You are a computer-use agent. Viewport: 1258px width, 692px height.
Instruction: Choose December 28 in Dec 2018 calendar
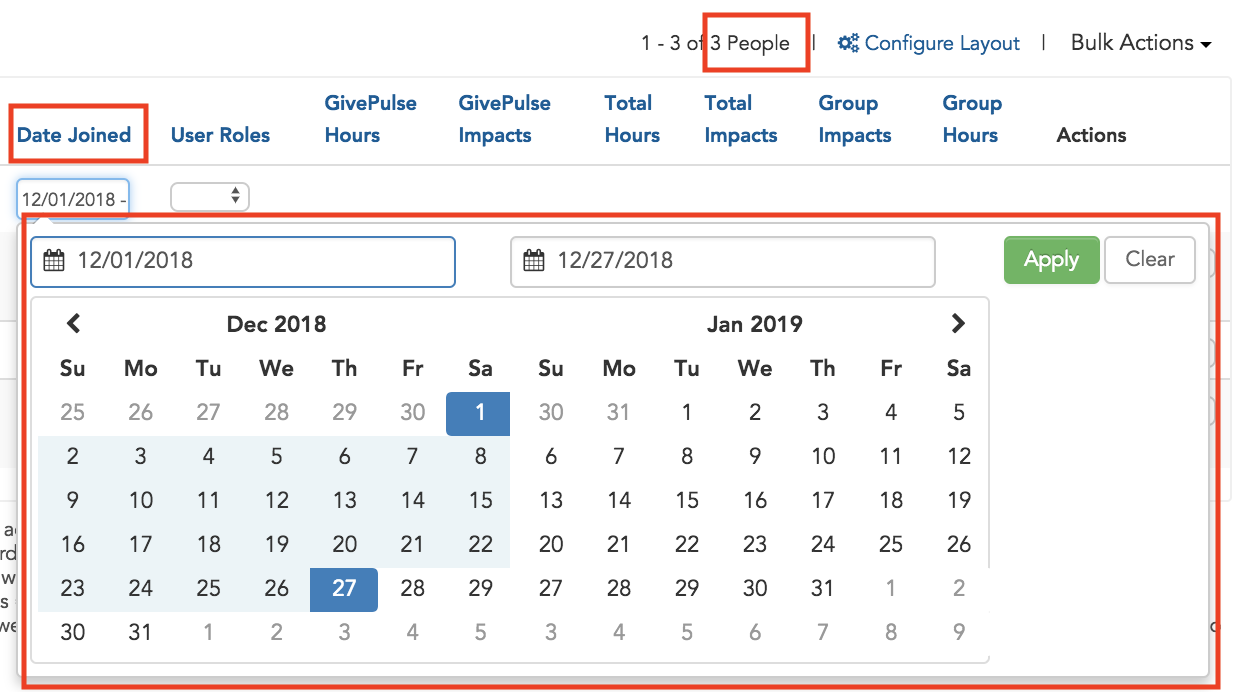coord(412,589)
